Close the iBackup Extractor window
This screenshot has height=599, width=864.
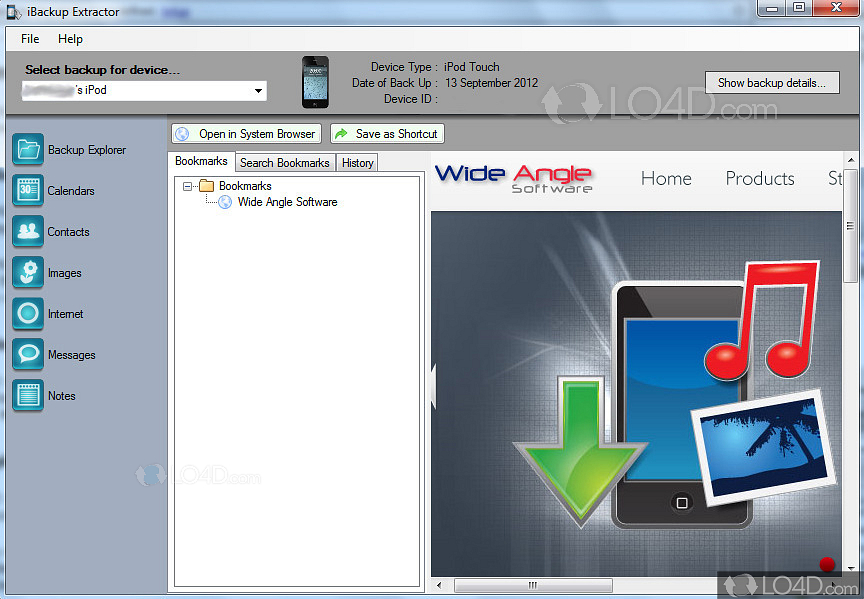[x=837, y=8]
